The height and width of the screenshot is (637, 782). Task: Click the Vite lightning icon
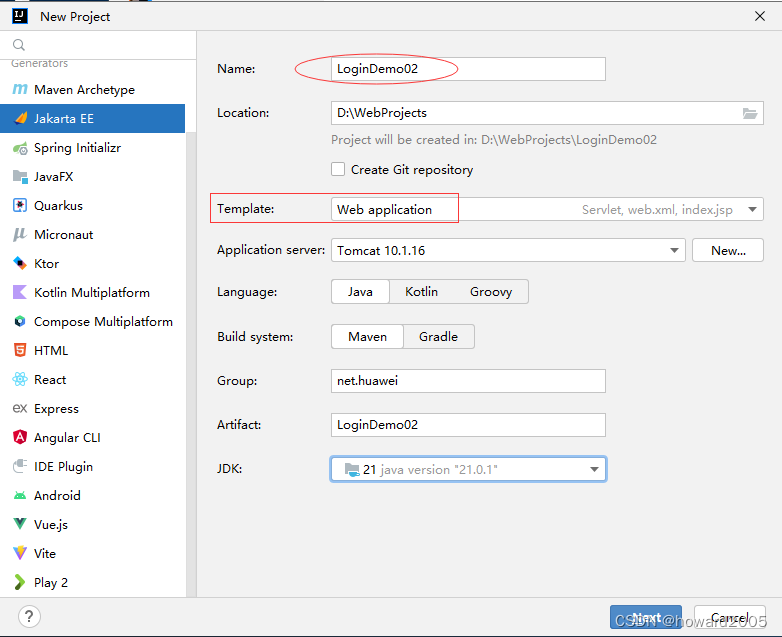point(19,553)
